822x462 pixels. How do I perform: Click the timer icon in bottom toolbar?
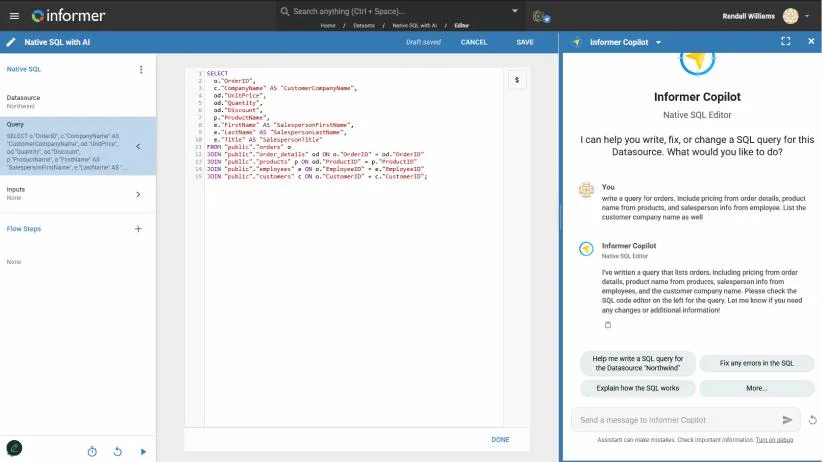(x=92, y=451)
